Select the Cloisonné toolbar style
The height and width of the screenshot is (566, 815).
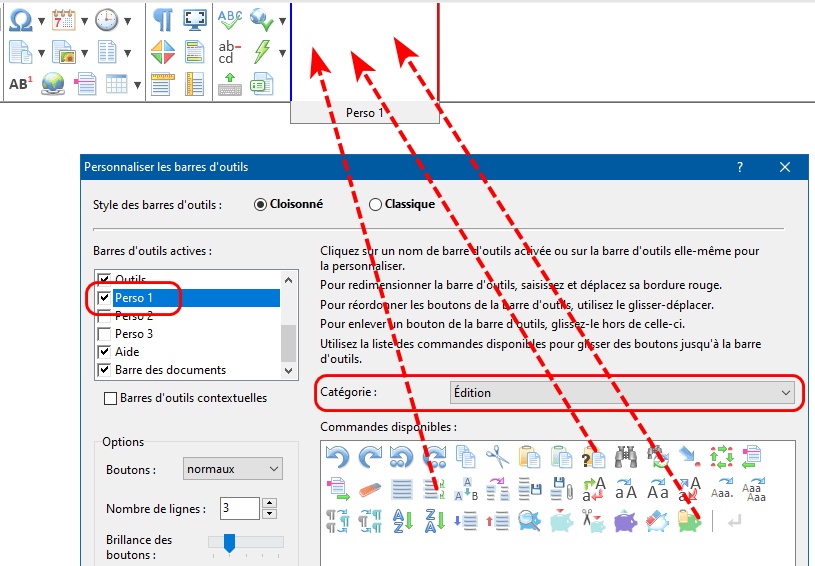click(x=261, y=204)
